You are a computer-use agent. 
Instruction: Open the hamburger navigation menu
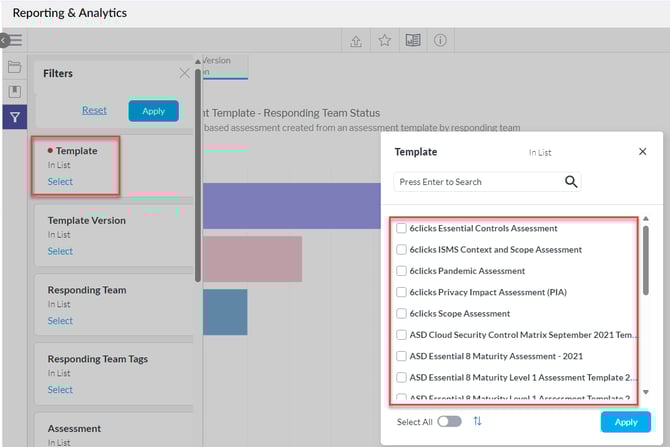15,41
